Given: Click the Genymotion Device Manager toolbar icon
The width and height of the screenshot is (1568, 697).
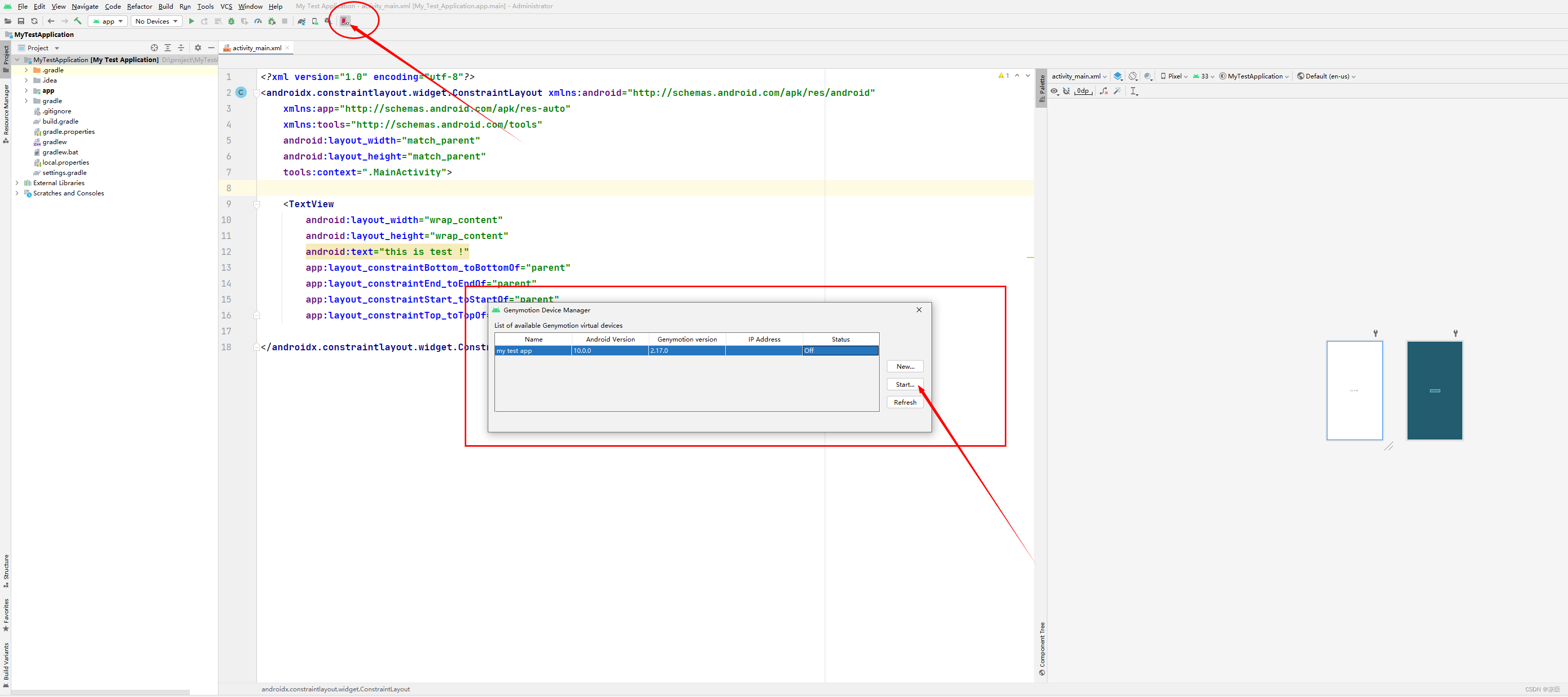Looking at the screenshot, I should click(345, 22).
